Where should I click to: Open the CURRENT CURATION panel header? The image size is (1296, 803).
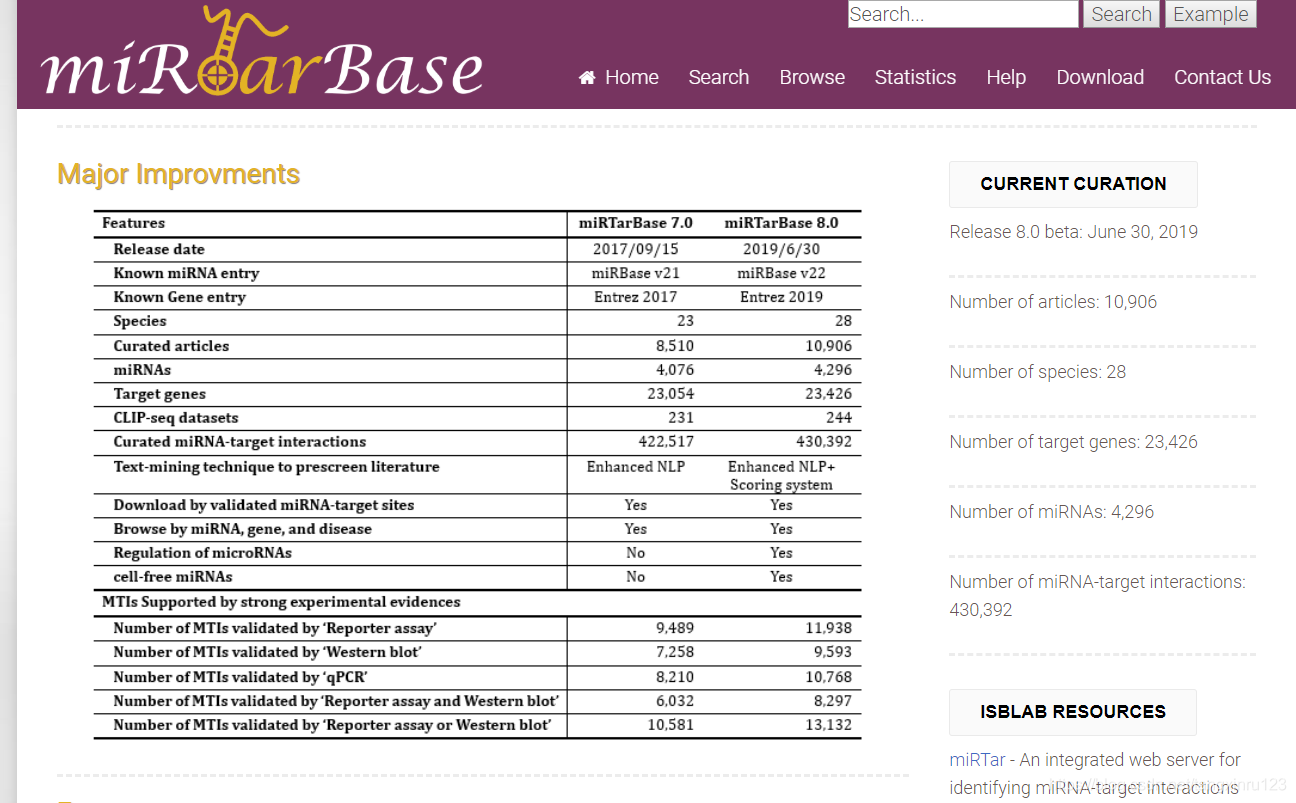(x=1072, y=184)
